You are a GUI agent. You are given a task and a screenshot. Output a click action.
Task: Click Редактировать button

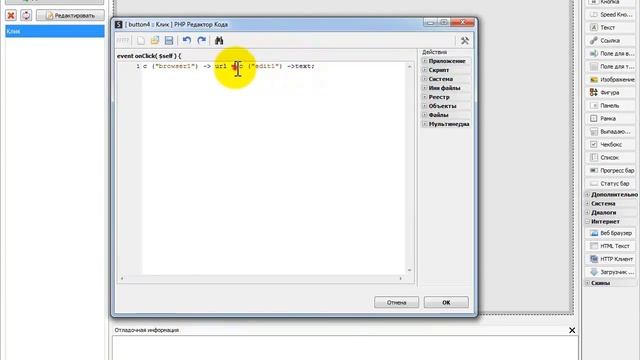pos(70,16)
